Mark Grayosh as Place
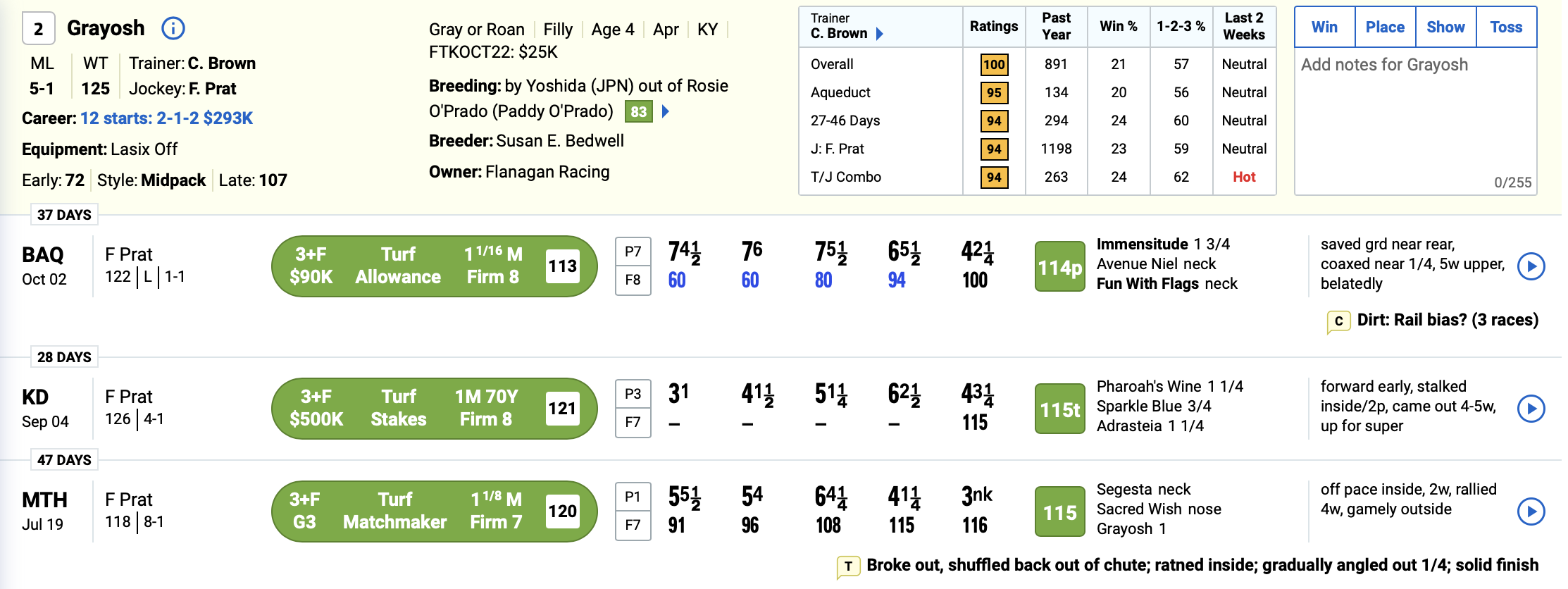The image size is (1568, 589). (1385, 27)
